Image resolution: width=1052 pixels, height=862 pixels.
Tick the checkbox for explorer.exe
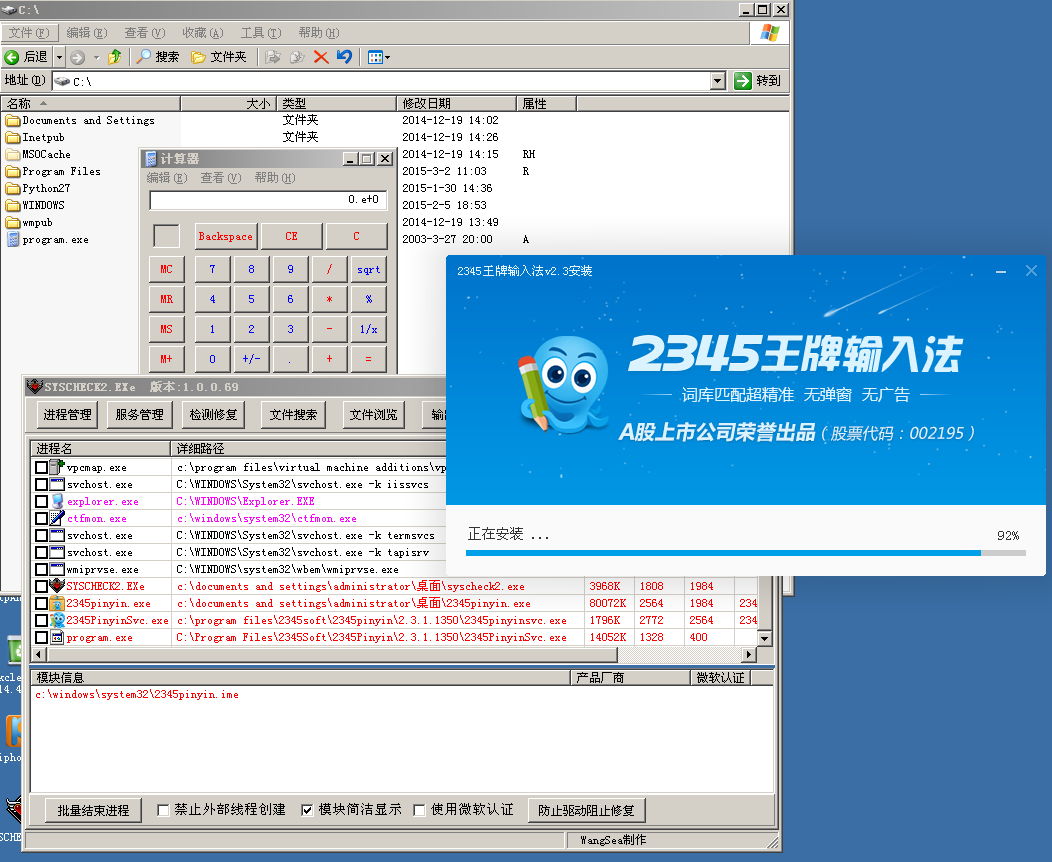point(41,502)
